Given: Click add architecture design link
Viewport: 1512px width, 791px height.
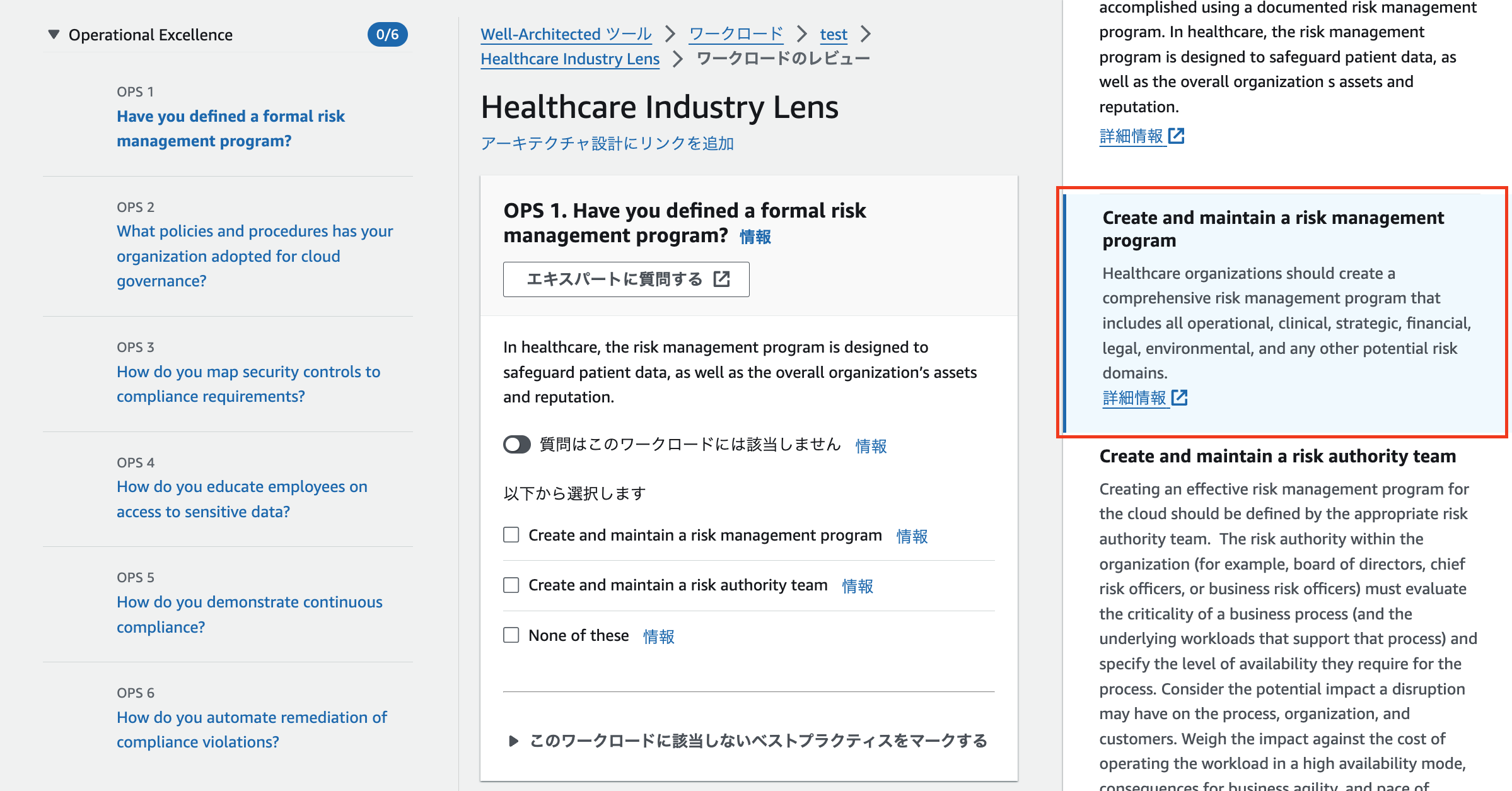Looking at the screenshot, I should pyautogui.click(x=607, y=143).
